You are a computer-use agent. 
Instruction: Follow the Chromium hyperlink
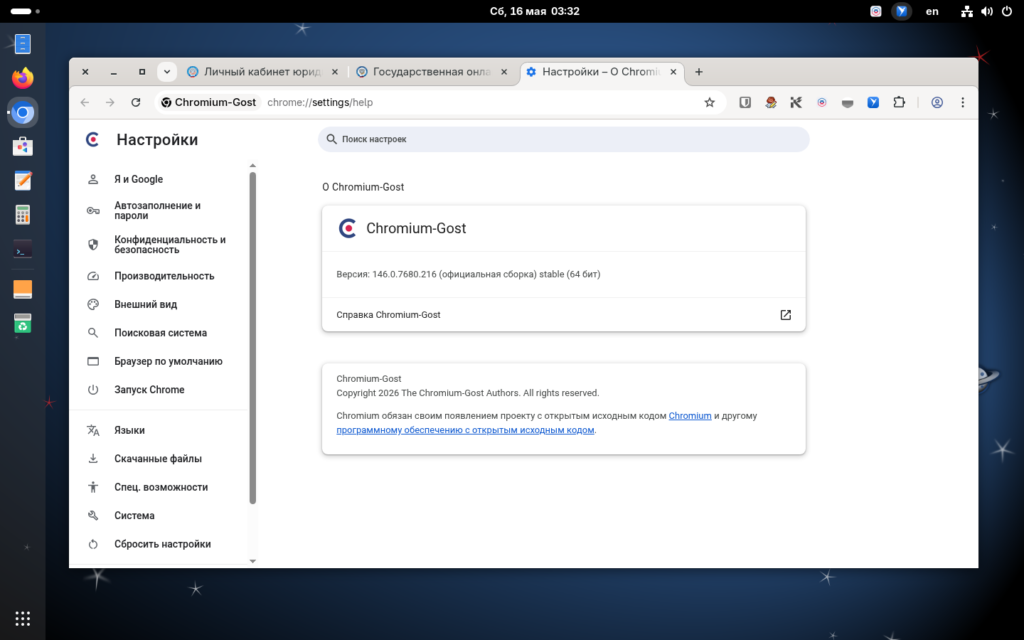point(690,415)
